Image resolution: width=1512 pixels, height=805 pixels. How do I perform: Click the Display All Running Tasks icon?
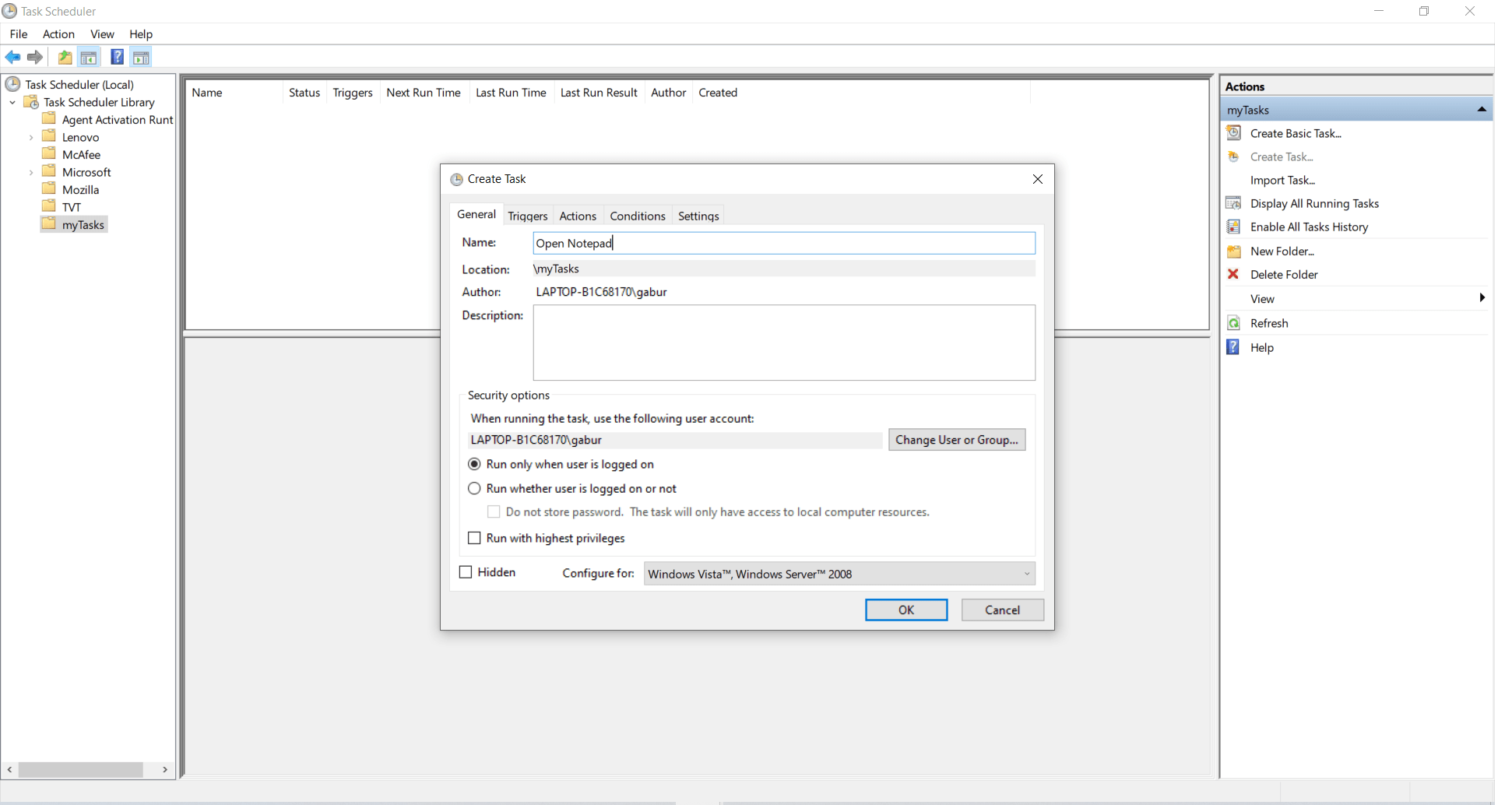1234,203
